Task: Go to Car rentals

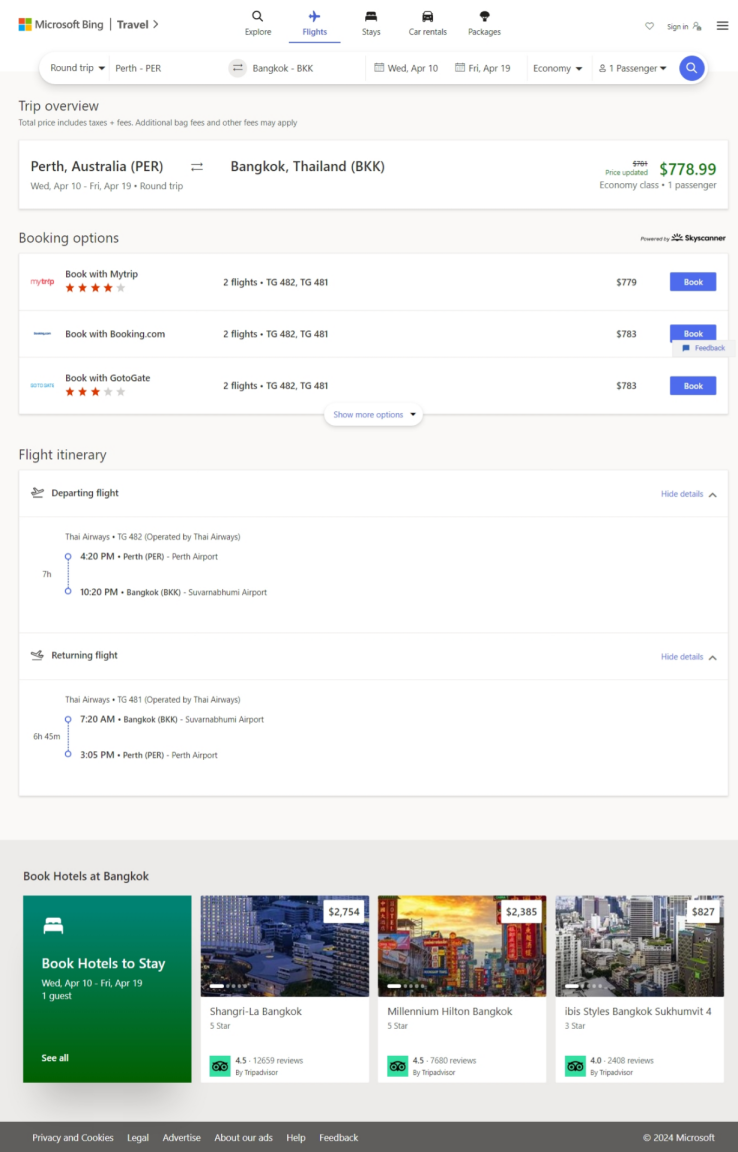Action: [x=427, y=23]
